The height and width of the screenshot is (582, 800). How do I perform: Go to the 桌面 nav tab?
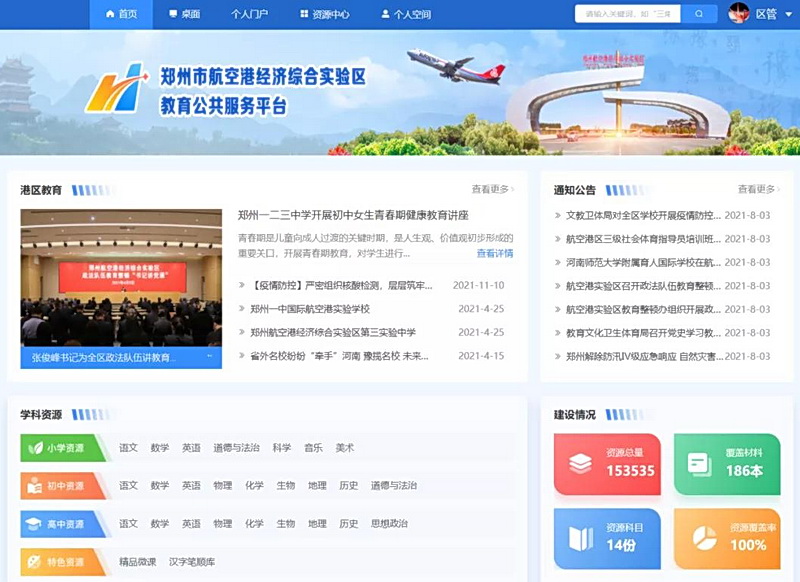pyautogui.click(x=184, y=14)
